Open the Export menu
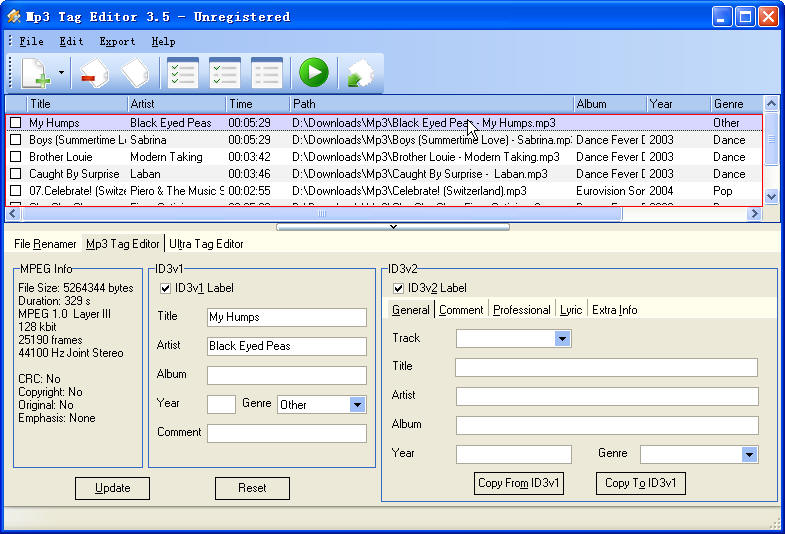 coord(117,42)
